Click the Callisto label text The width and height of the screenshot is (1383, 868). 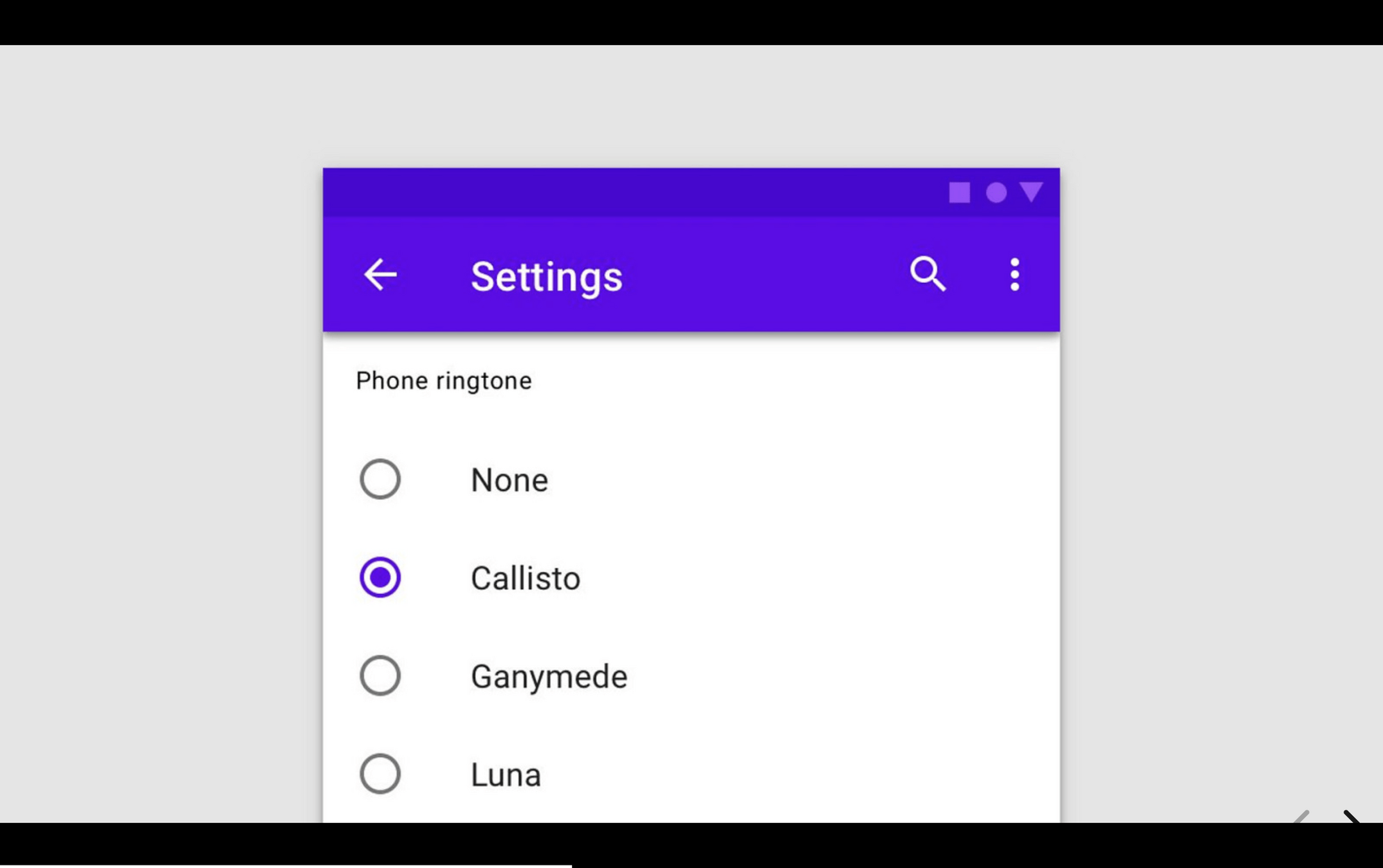click(x=526, y=577)
